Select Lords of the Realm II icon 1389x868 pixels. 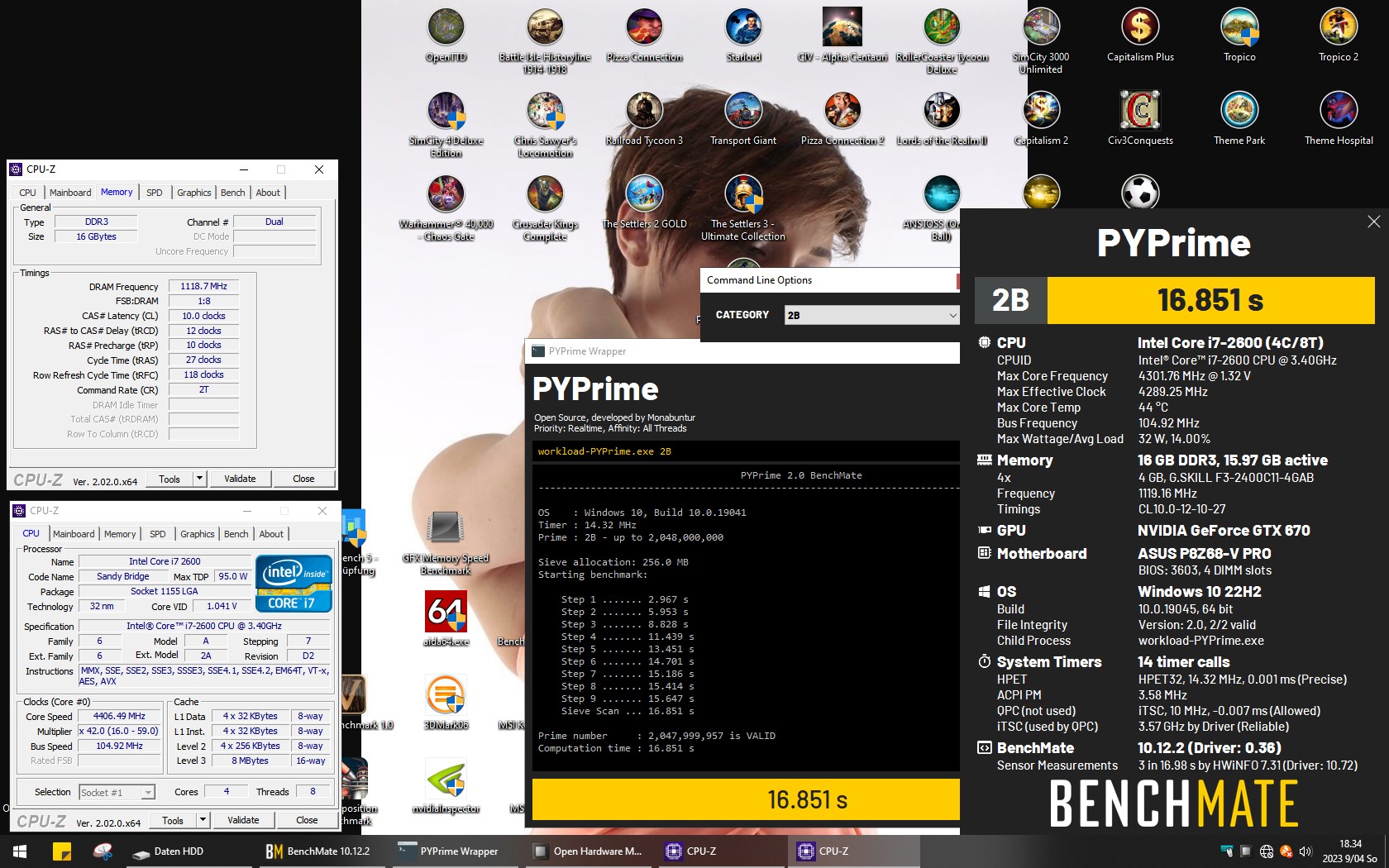click(x=942, y=120)
